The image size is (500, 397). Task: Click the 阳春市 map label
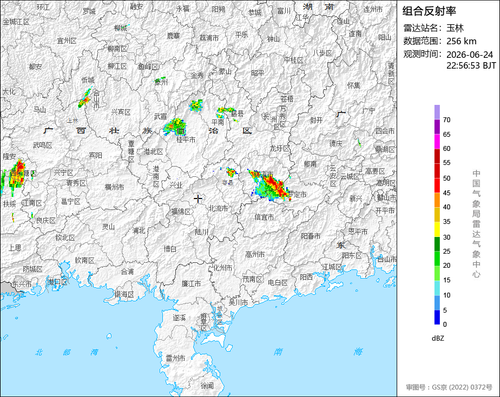[x=310, y=236]
